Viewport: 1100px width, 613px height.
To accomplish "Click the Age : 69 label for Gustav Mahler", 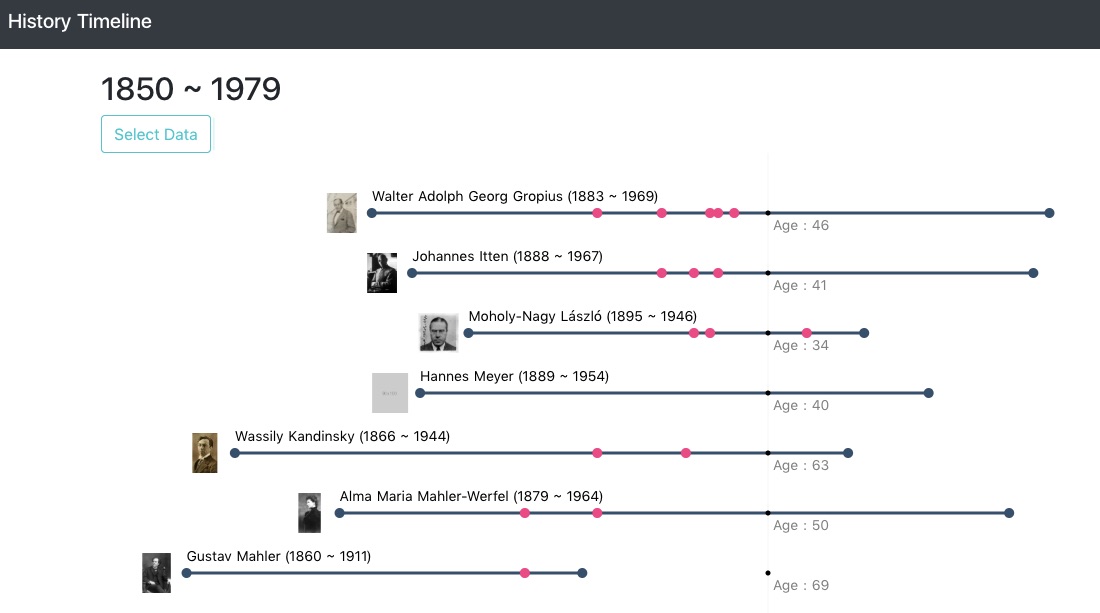I will [x=800, y=585].
